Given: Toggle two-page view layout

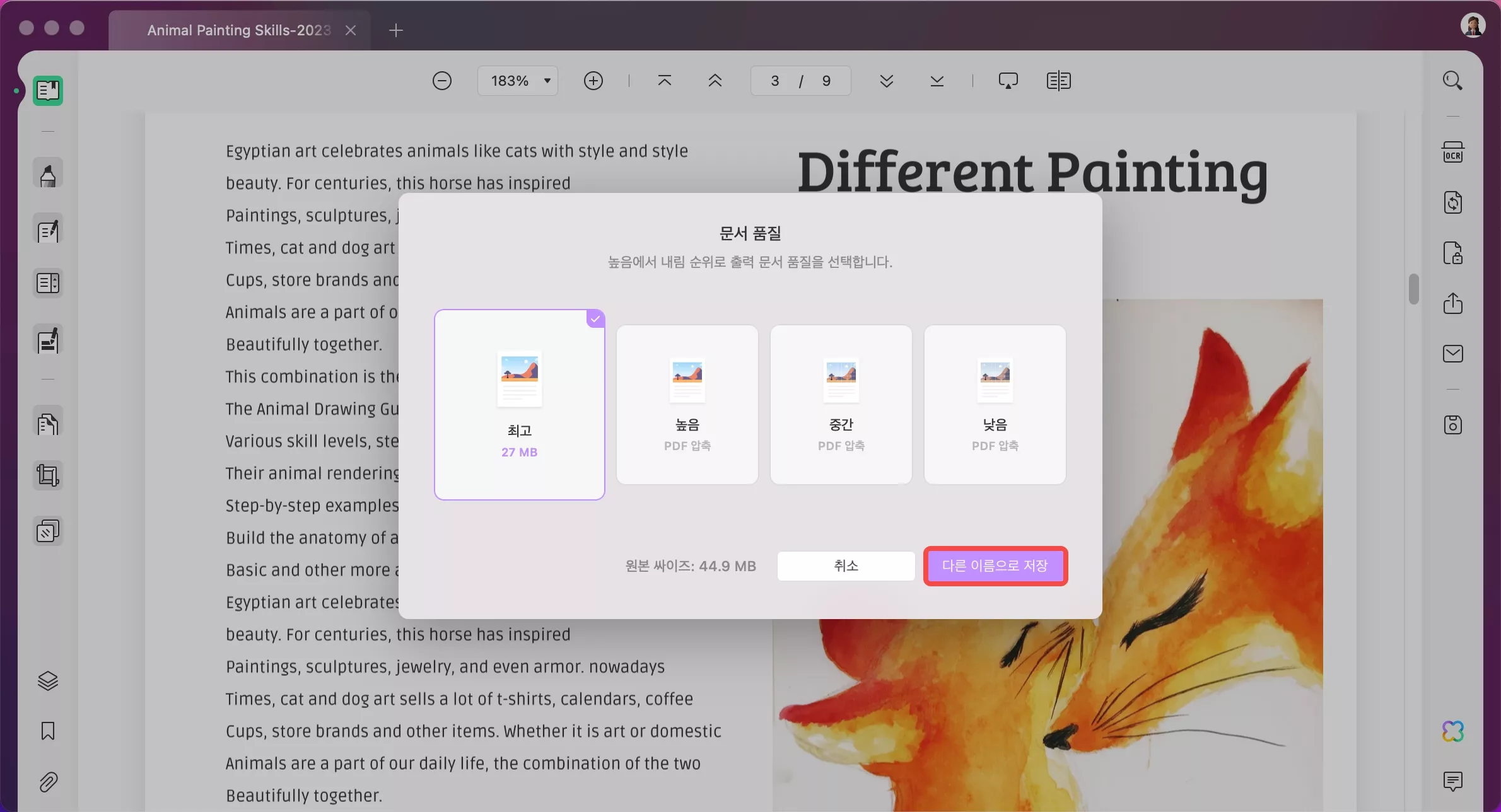Looking at the screenshot, I should [x=1059, y=81].
